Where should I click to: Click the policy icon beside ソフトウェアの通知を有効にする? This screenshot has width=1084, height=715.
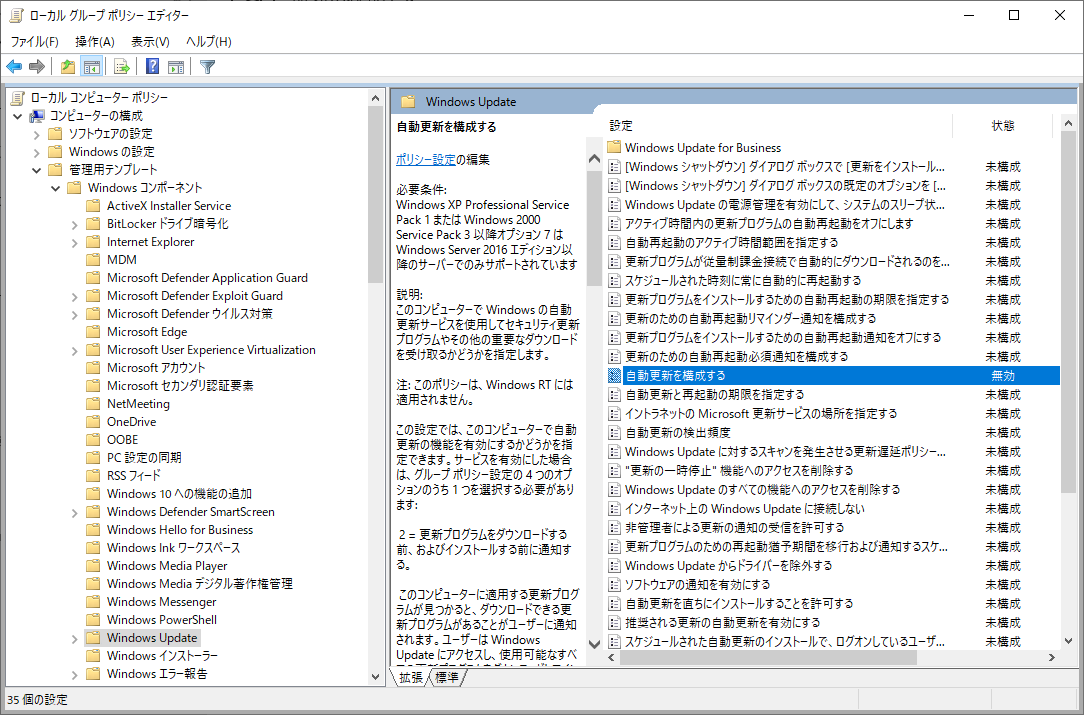(x=614, y=585)
